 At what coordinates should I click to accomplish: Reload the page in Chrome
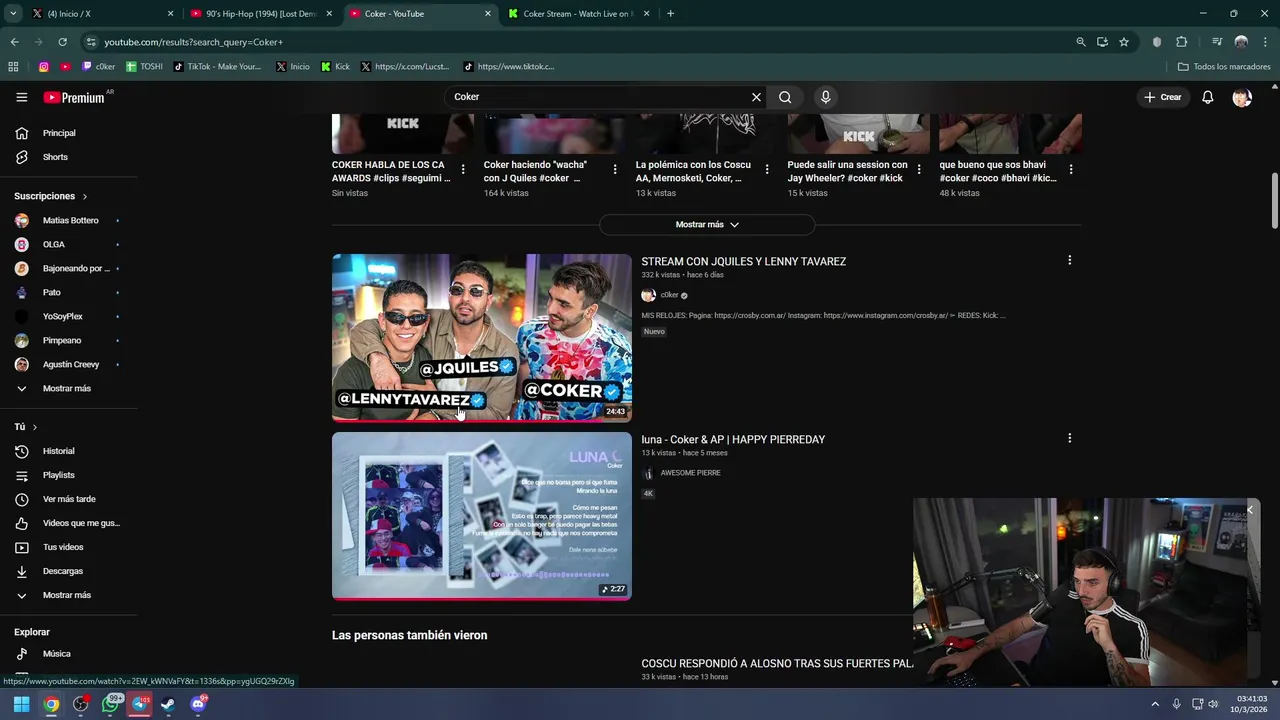pyautogui.click(x=62, y=42)
